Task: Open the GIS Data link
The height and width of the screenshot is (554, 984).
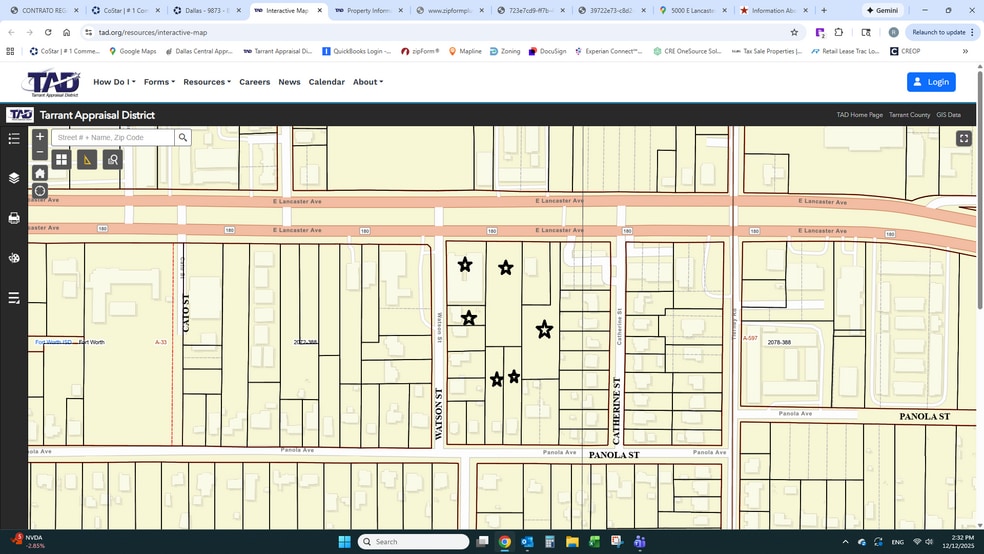Action: (948, 115)
